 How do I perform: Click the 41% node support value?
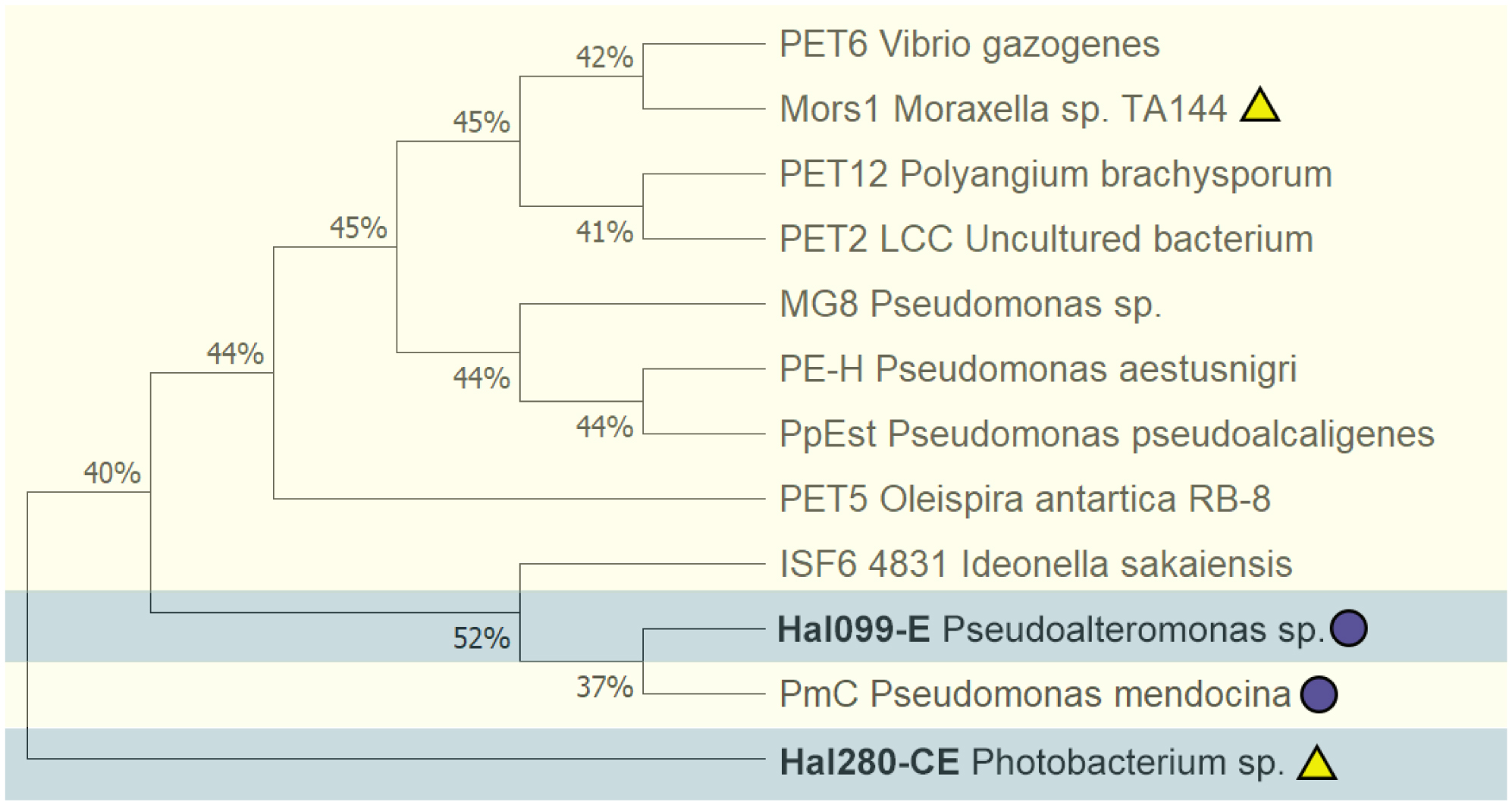click(604, 232)
